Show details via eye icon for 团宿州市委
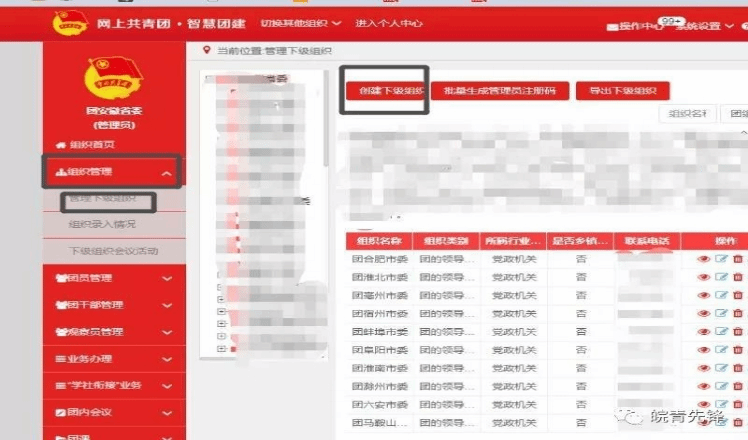The height and width of the screenshot is (440, 748). [x=703, y=313]
